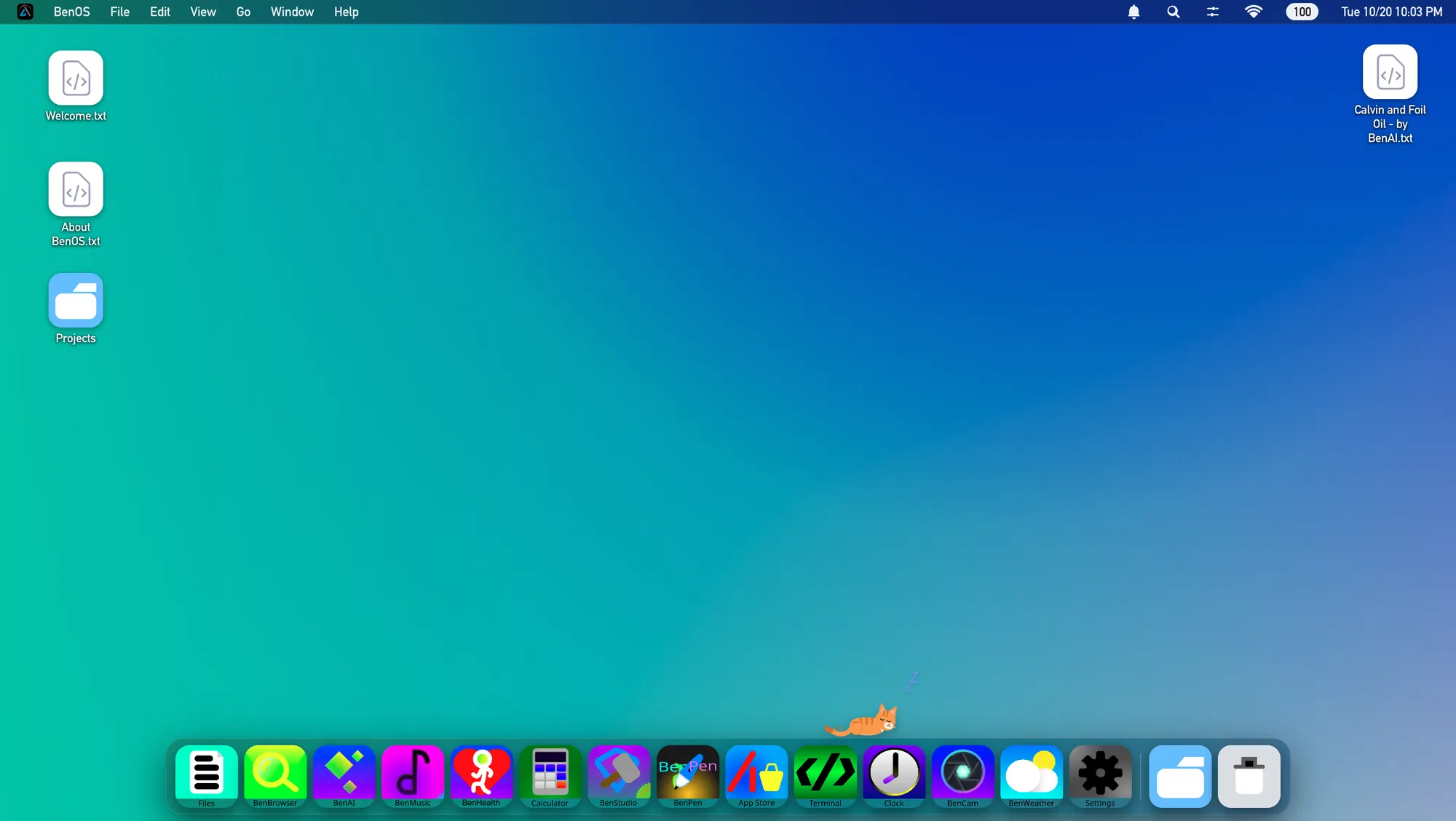
Task: Open the Window menu
Action: coord(292,12)
